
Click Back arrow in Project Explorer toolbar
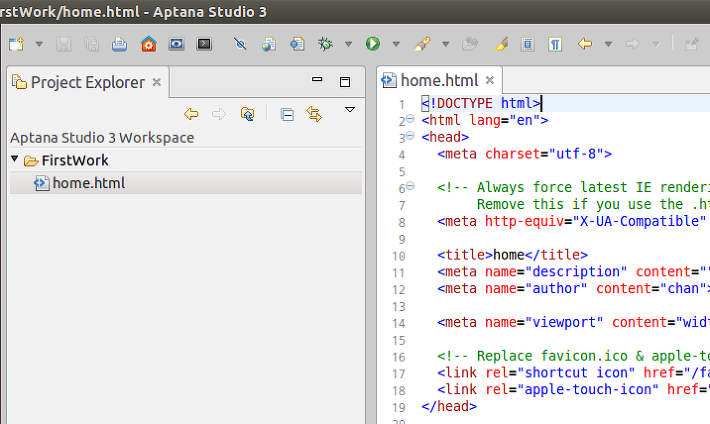191,114
